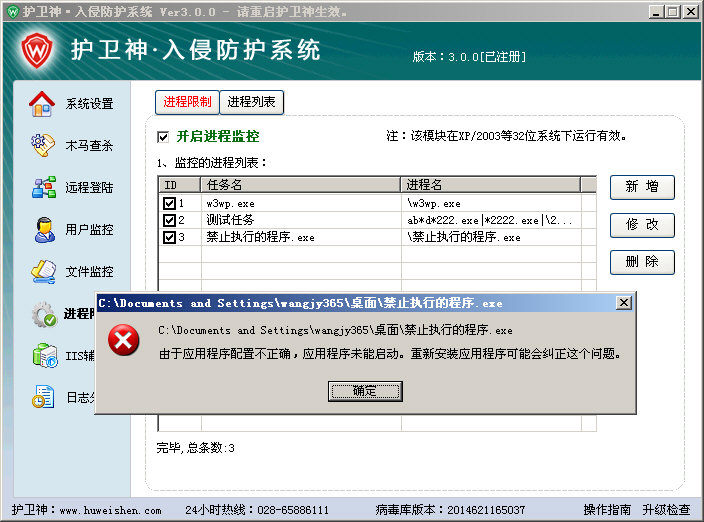Sort by the 任务名 column header
Screen dimensions: 704x522
pos(300,185)
